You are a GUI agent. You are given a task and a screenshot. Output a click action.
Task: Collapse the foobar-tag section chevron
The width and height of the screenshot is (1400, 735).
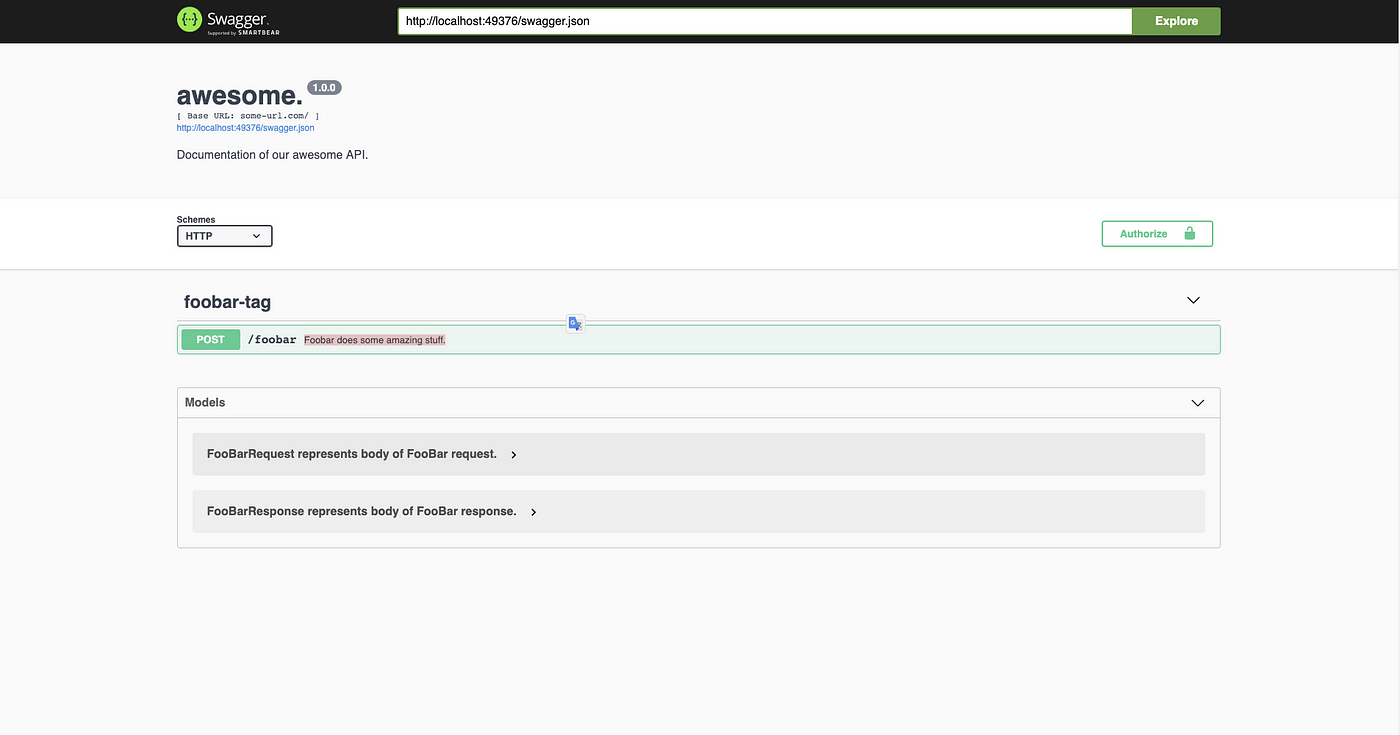pyautogui.click(x=1193, y=300)
